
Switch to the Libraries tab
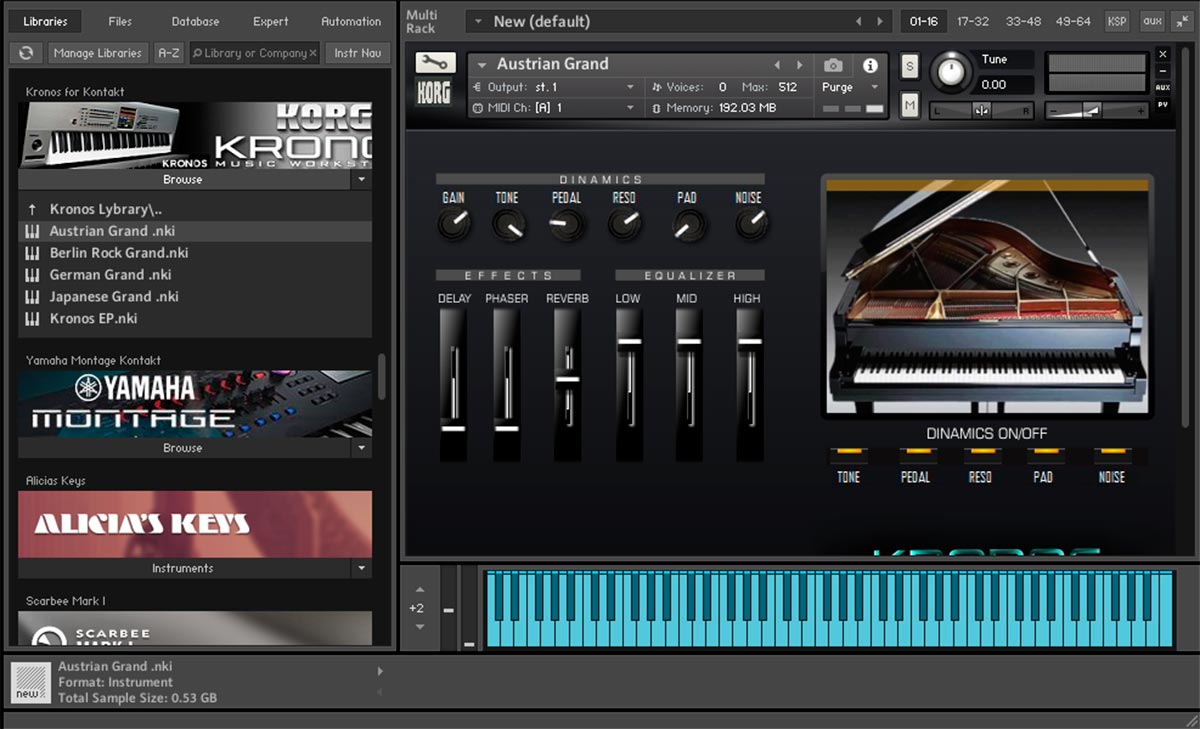[x=45, y=21]
